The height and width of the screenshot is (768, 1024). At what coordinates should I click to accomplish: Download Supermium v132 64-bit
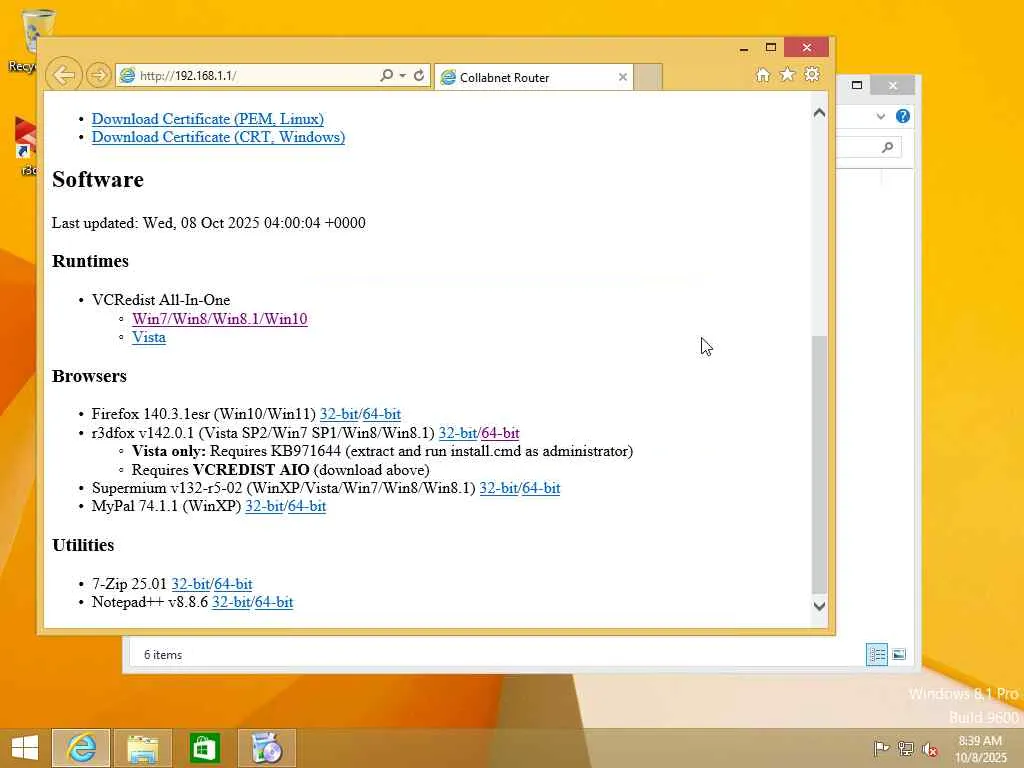(541, 488)
